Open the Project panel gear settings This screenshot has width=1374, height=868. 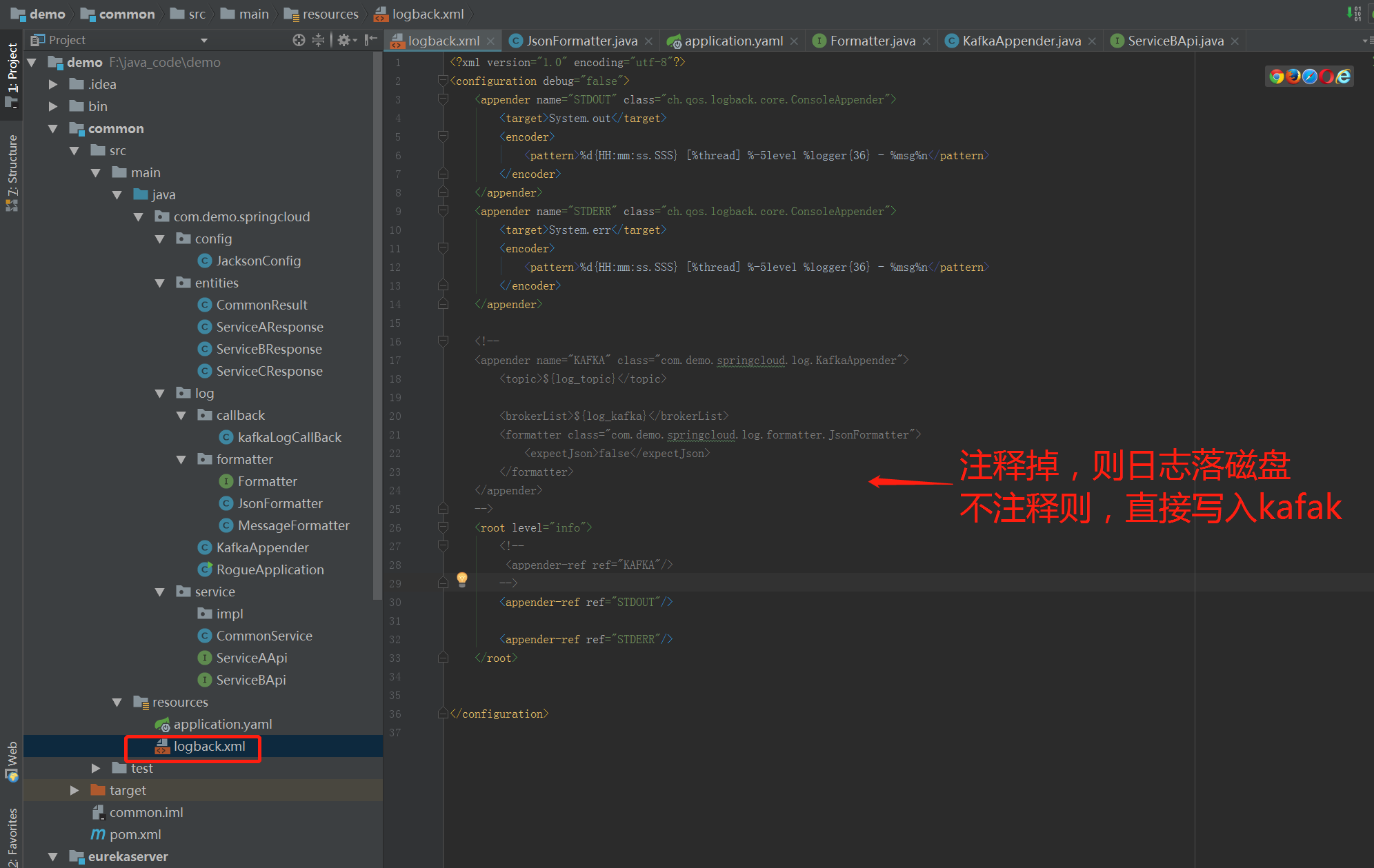tap(343, 40)
